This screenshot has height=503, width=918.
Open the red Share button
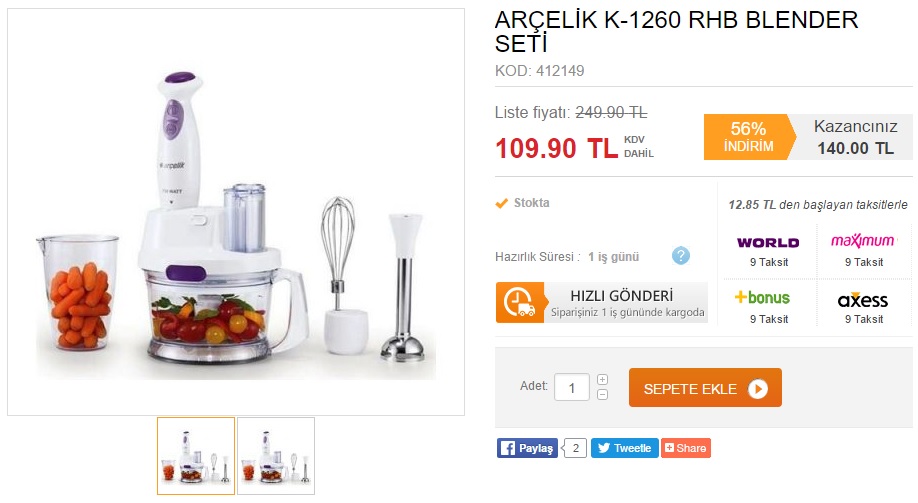click(x=686, y=448)
